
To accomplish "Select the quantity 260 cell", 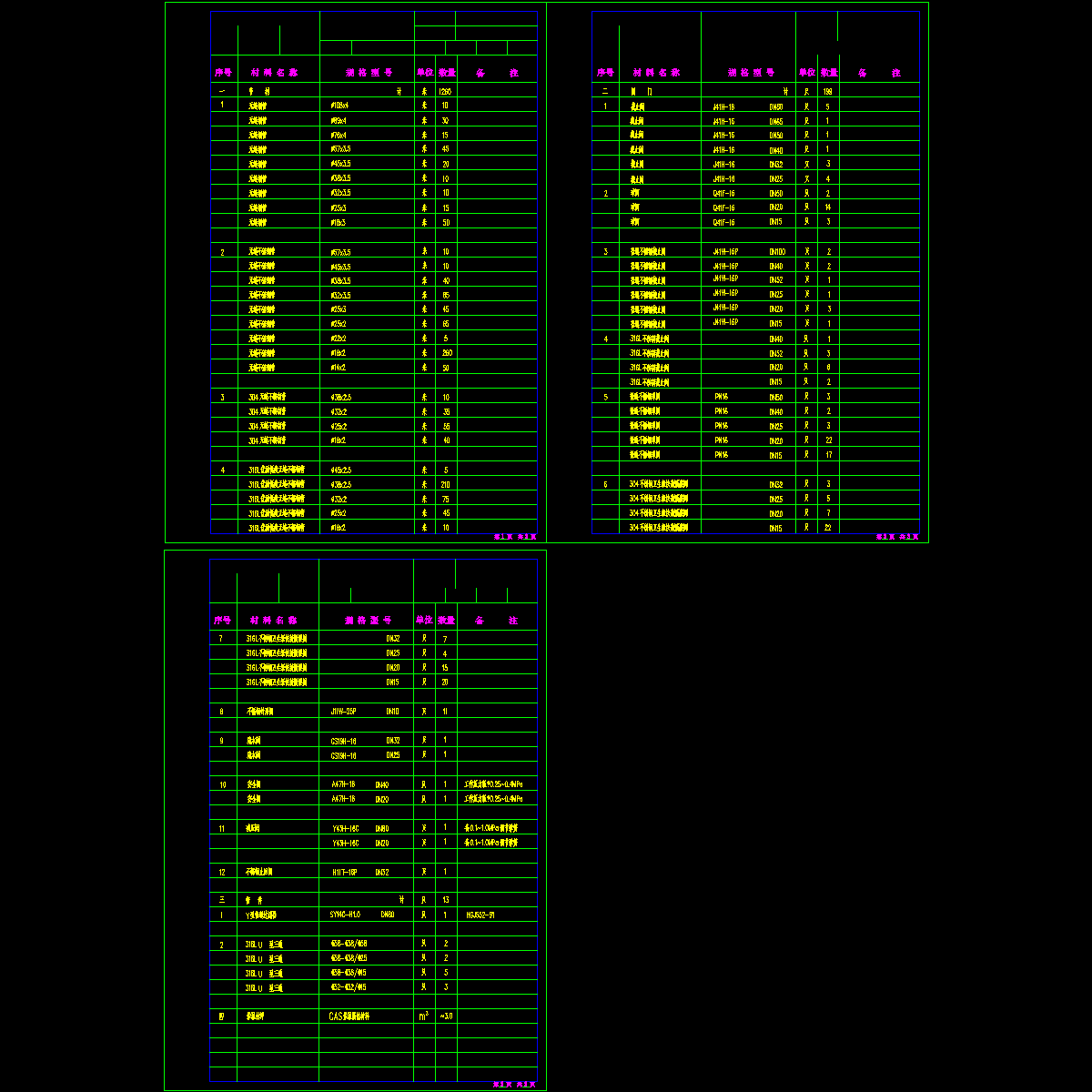I will tap(446, 353).
